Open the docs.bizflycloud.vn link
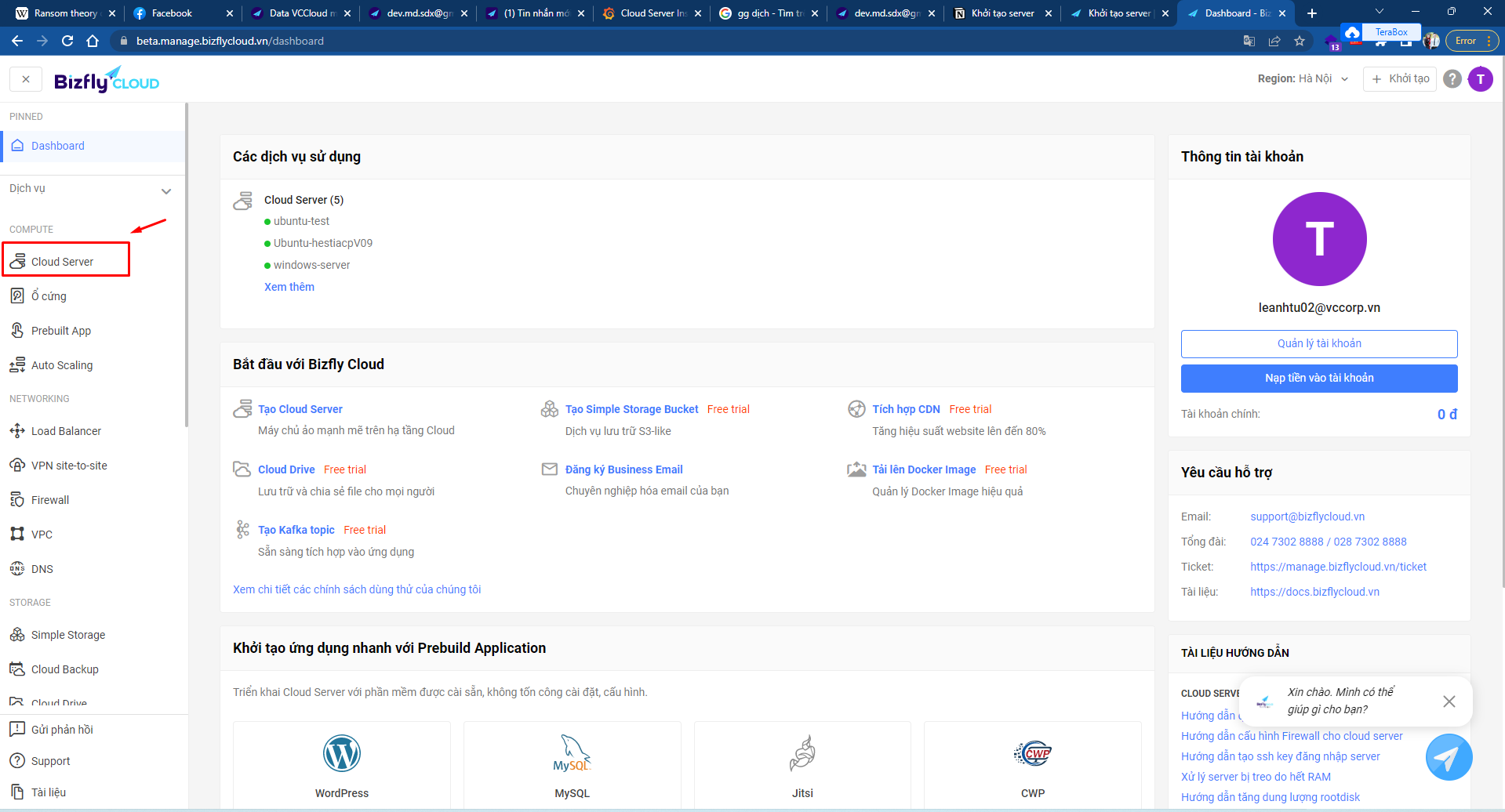 click(1314, 592)
